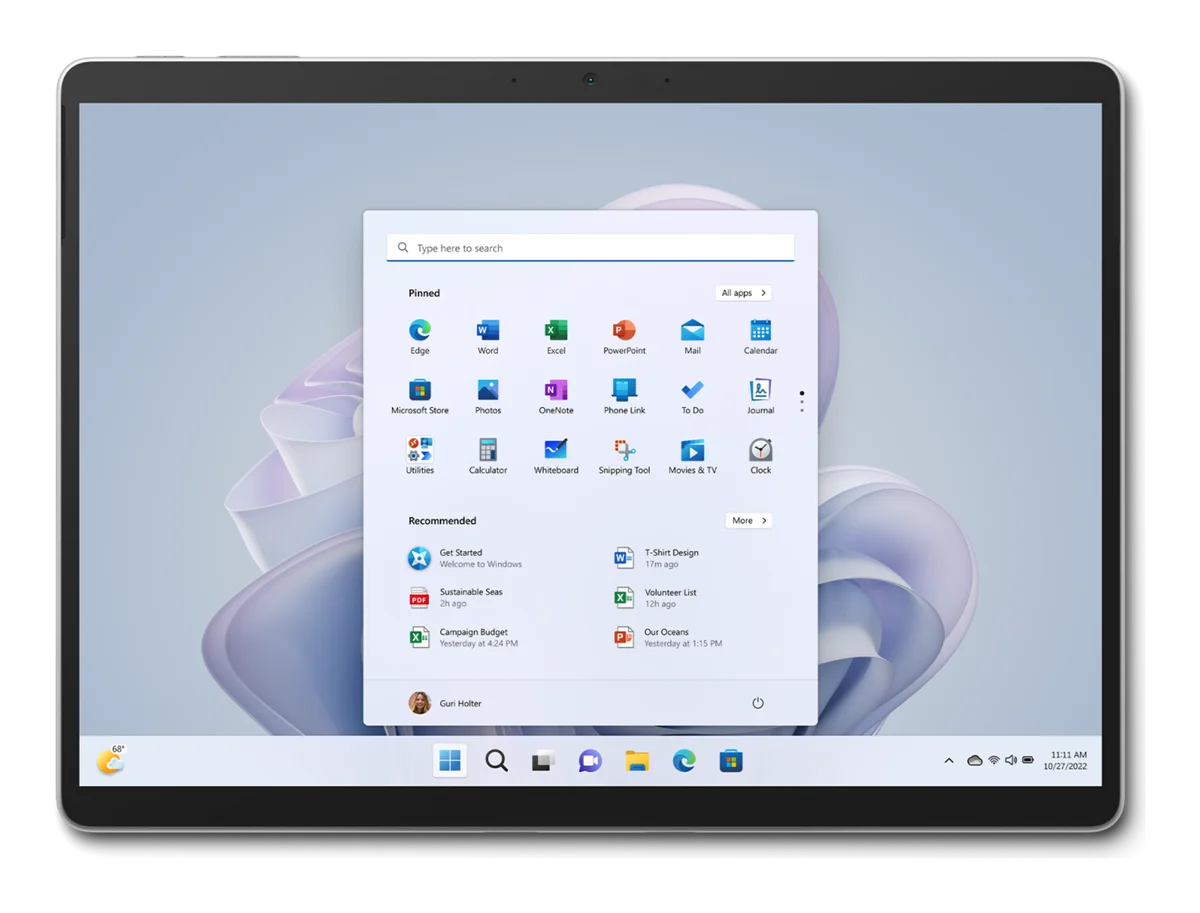Open the Sustainable Seas PDF
Viewport: 1200px width, 913px height.
(456, 598)
